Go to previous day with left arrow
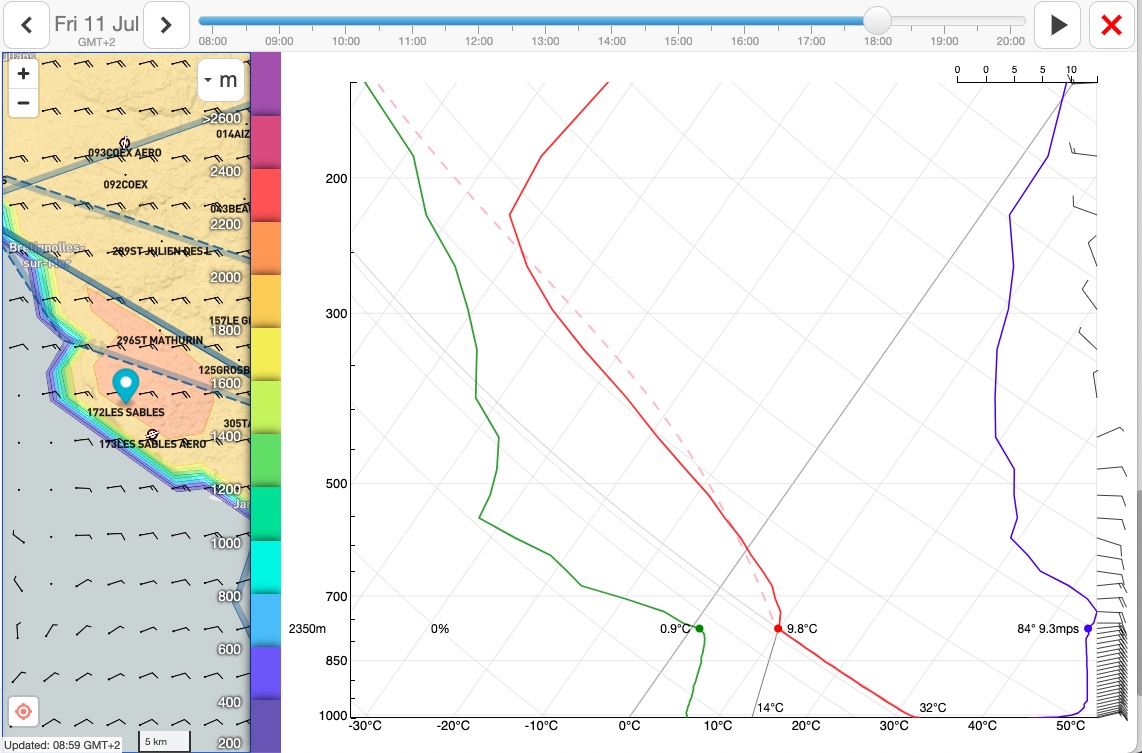The width and height of the screenshot is (1142, 753). click(x=27, y=25)
